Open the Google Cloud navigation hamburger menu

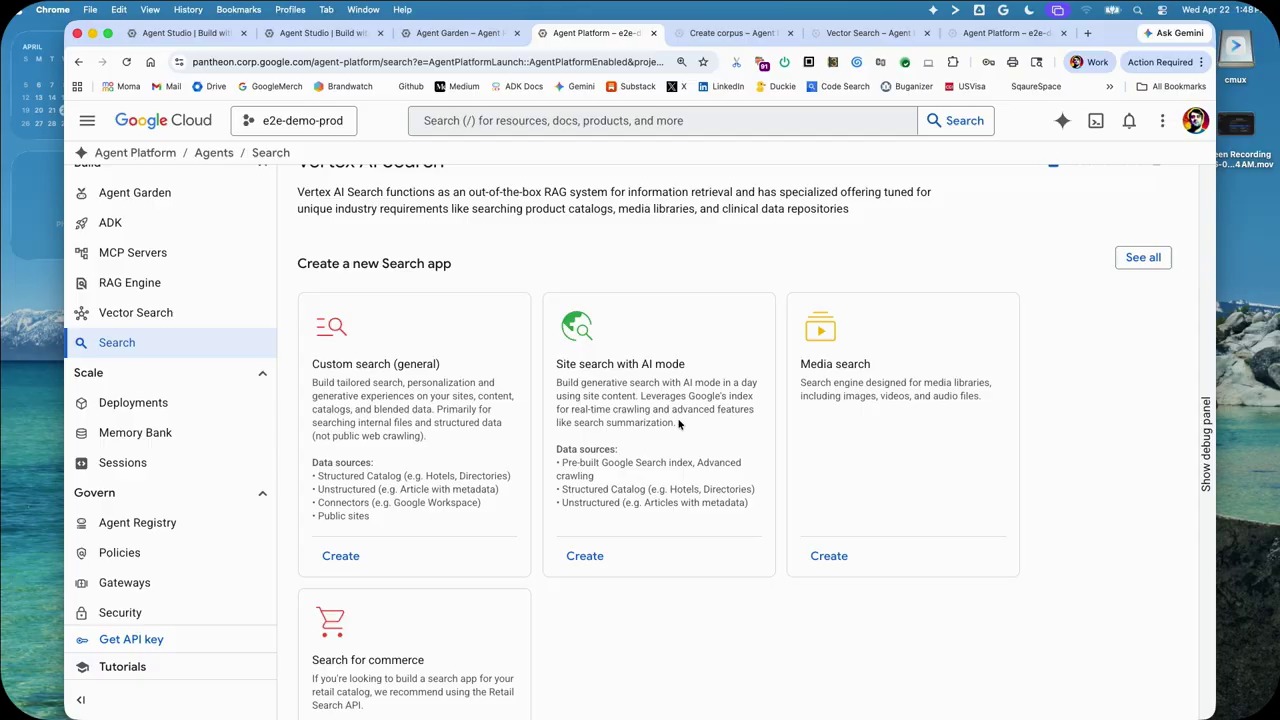click(87, 121)
